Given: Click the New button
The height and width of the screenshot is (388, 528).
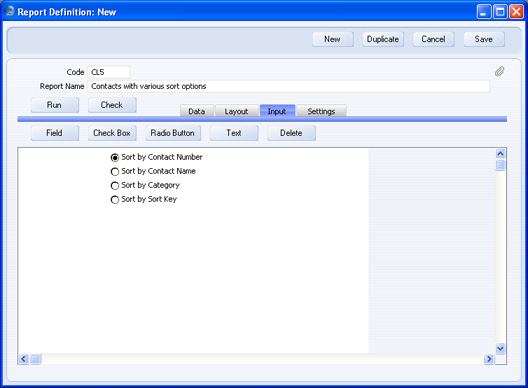Looking at the screenshot, I should (333, 39).
